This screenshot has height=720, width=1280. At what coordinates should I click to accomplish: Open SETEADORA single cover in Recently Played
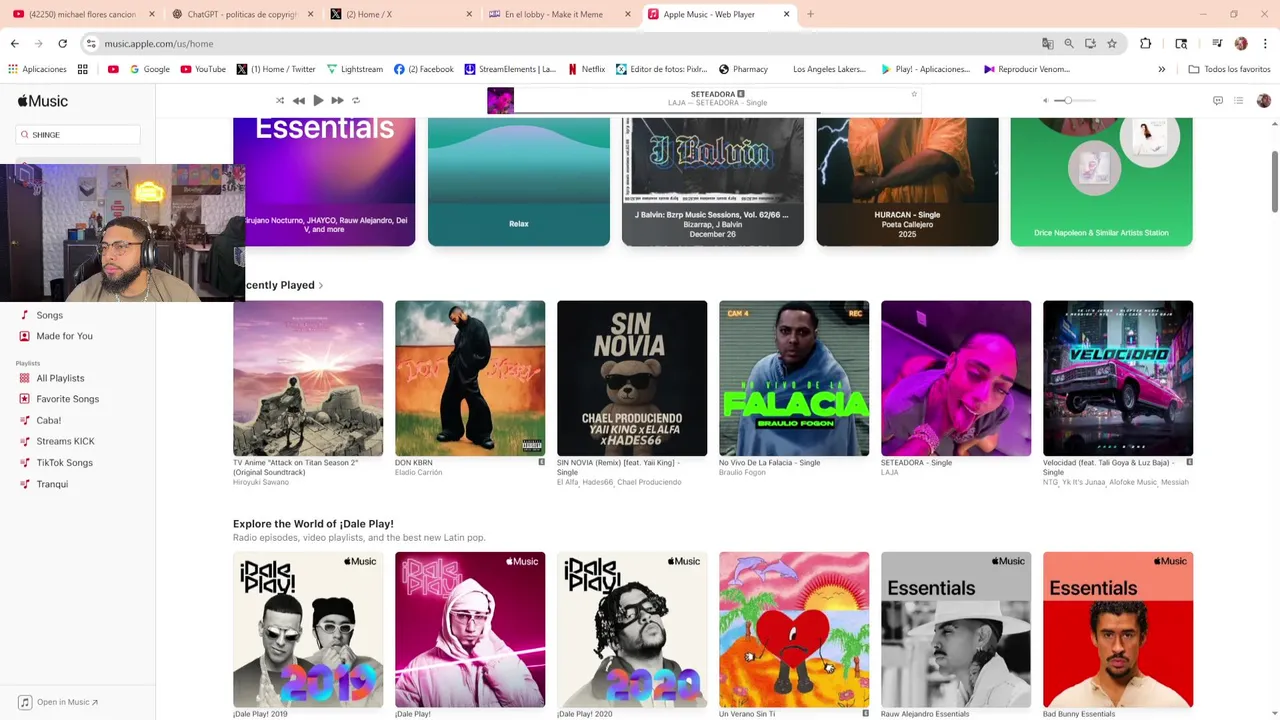click(956, 378)
